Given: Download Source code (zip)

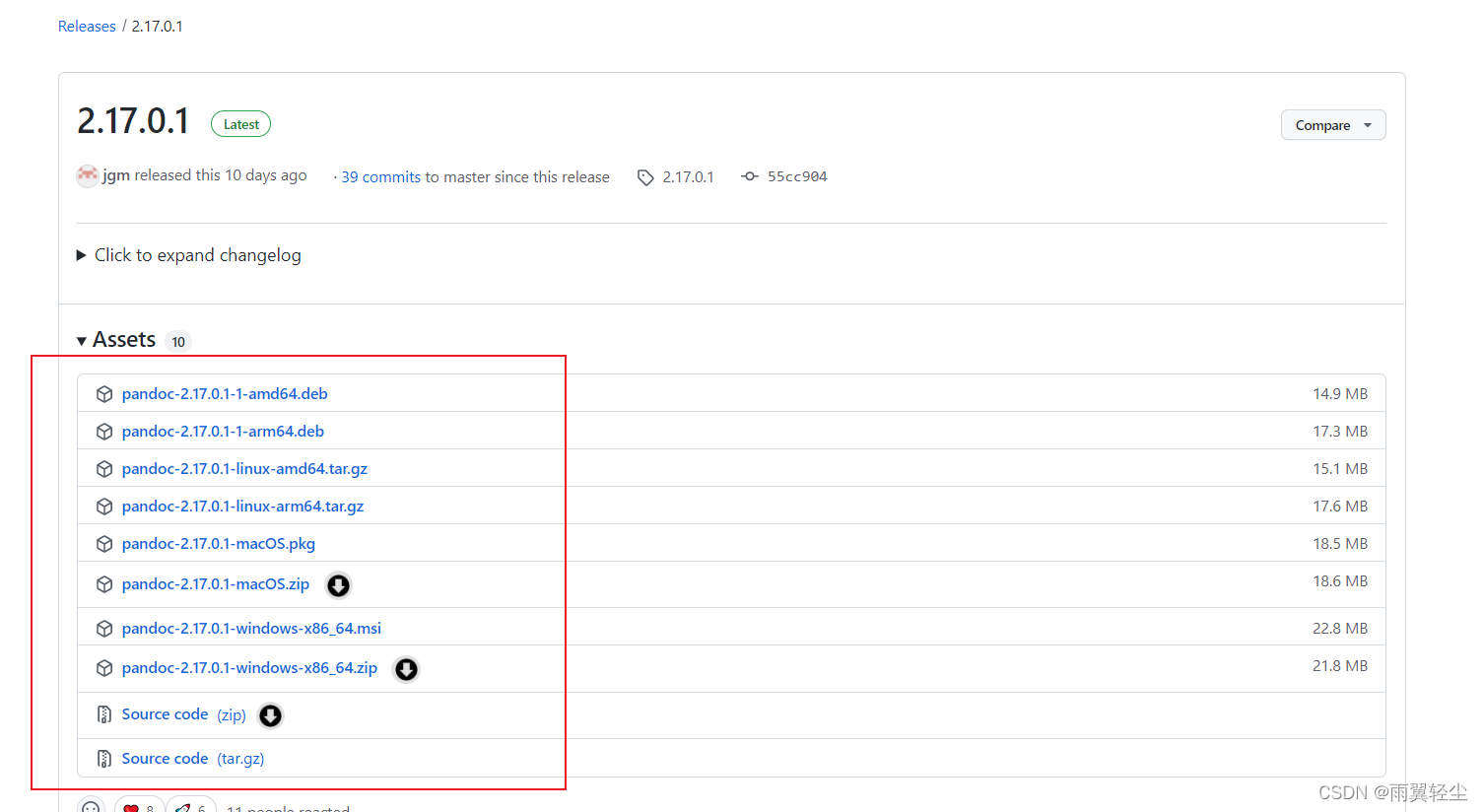Looking at the screenshot, I should [x=184, y=714].
